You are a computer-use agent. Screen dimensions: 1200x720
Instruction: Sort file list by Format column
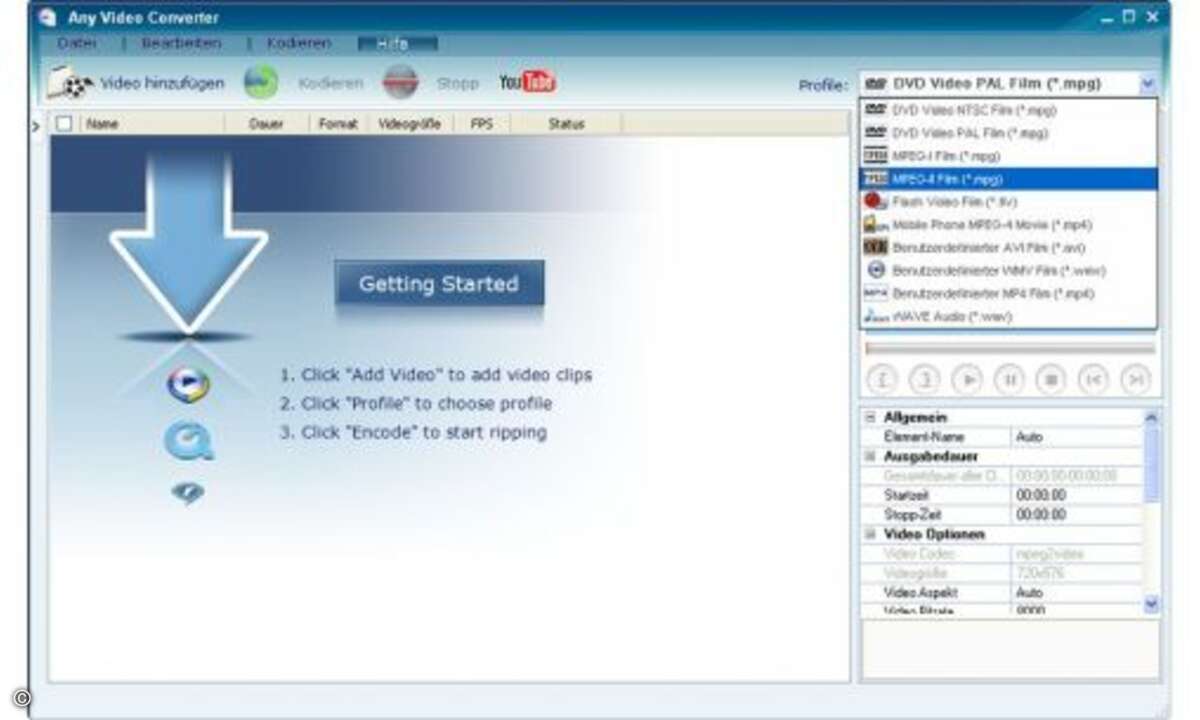coord(338,124)
